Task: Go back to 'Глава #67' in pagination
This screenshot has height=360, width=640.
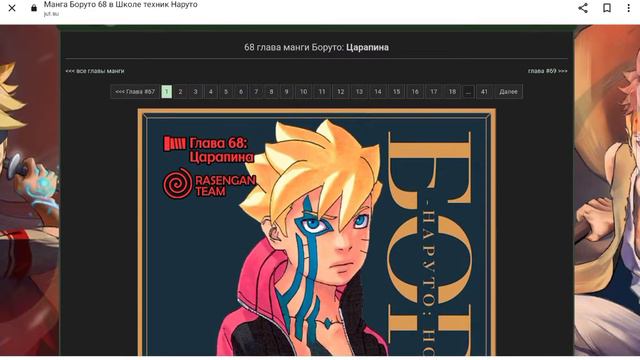Action: click(135, 92)
